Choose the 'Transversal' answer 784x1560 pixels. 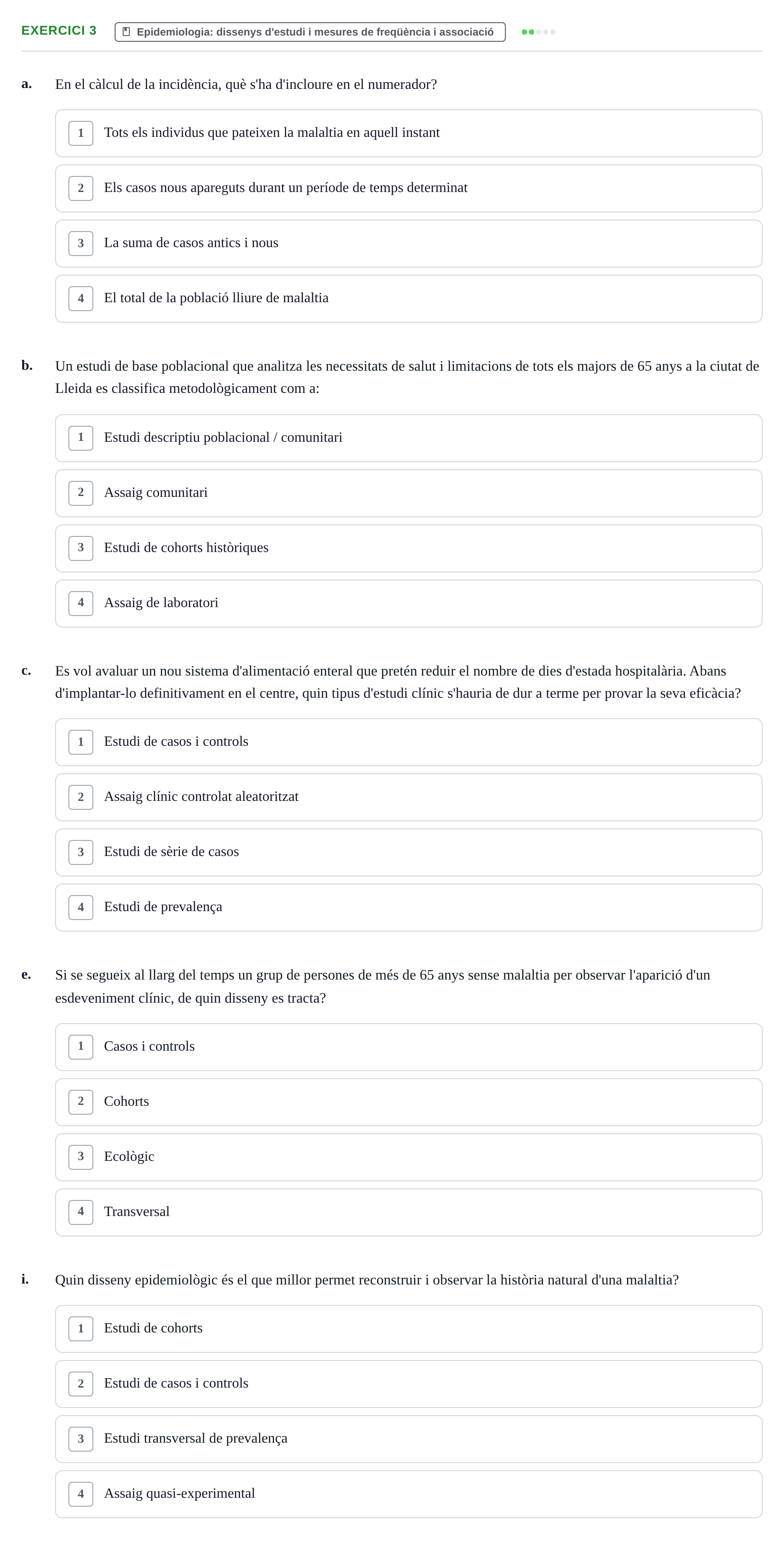tap(408, 1212)
